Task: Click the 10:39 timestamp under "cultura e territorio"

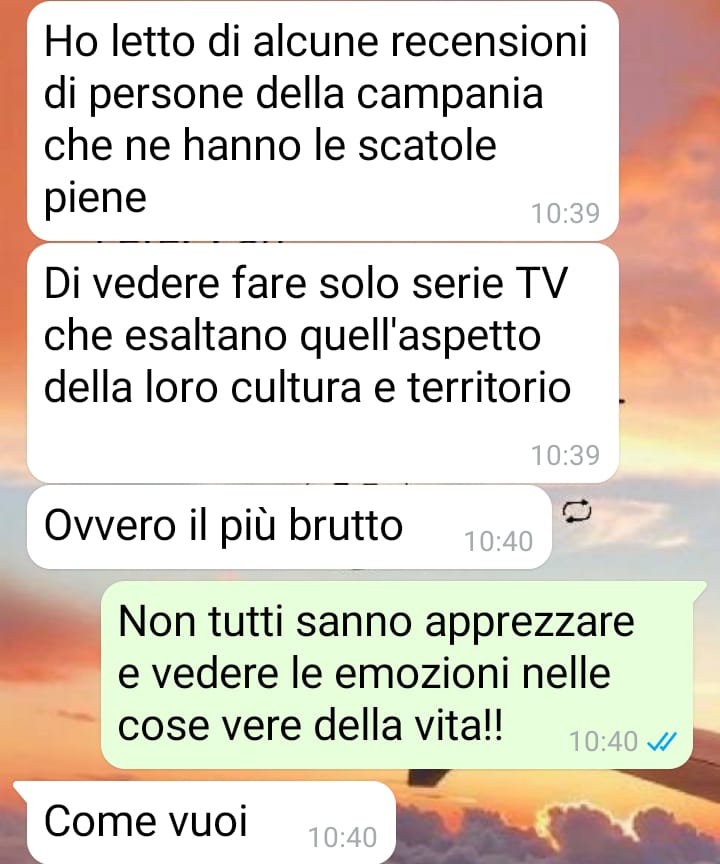Action: coord(565,455)
